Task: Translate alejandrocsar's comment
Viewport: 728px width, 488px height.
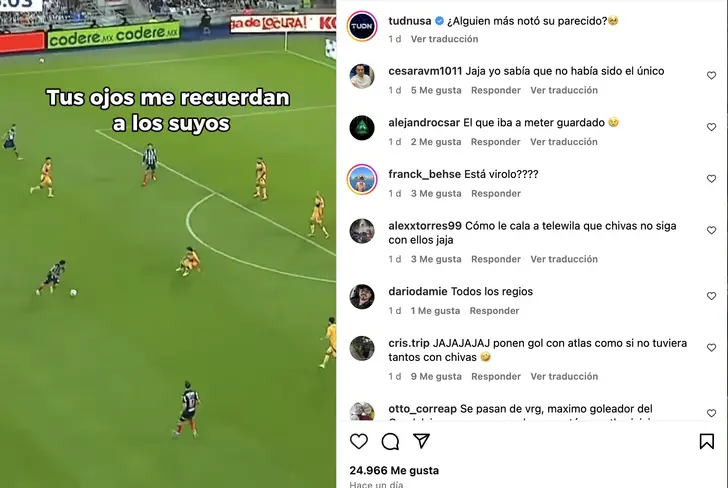Action: (x=564, y=142)
